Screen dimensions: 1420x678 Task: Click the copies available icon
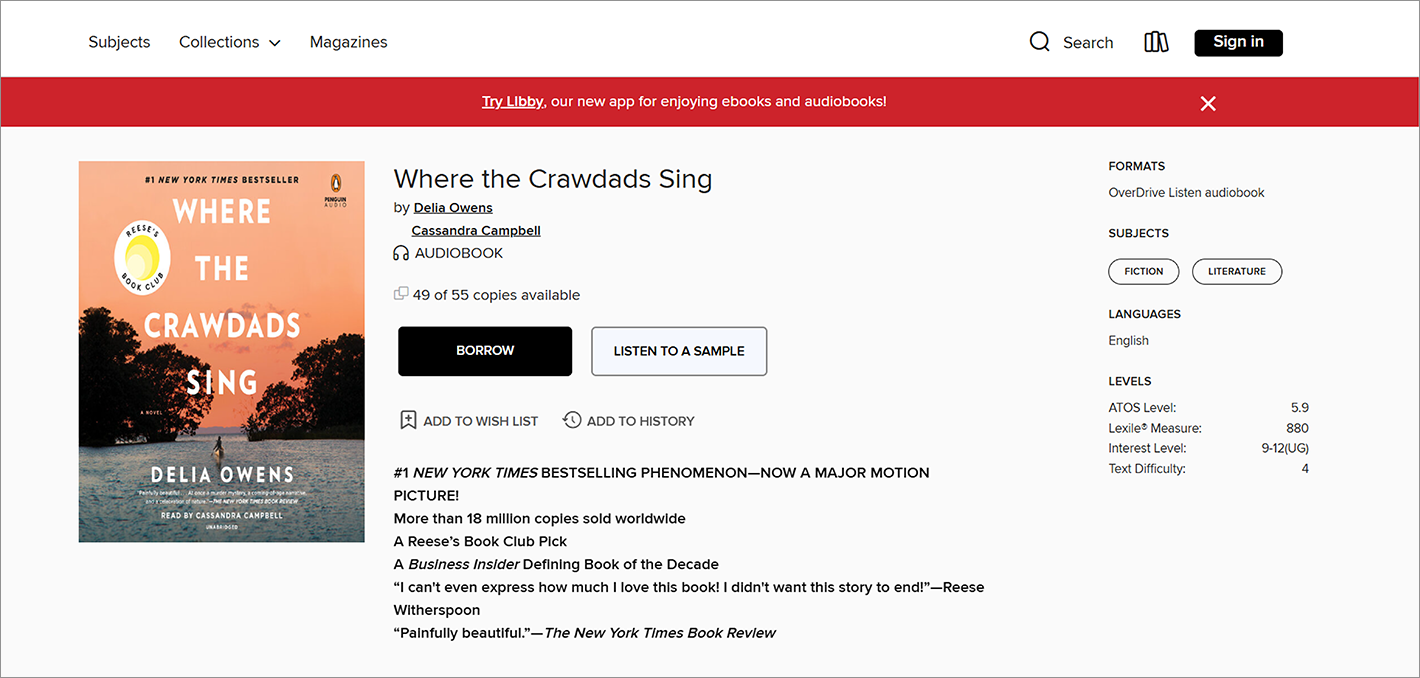[x=401, y=294]
